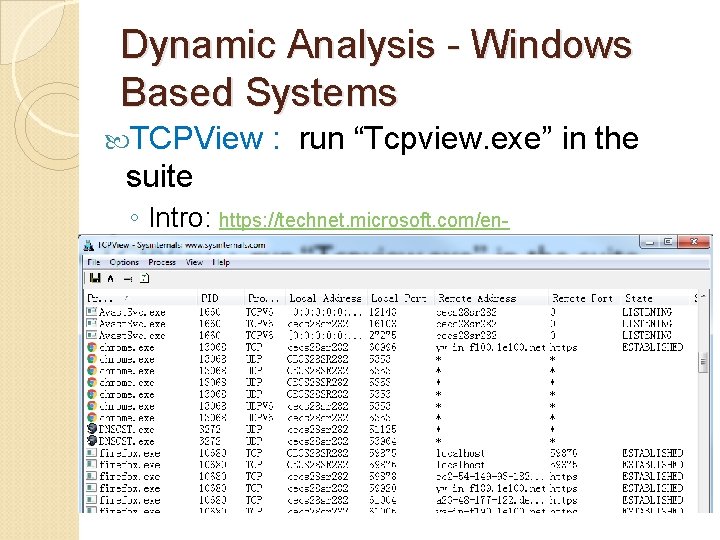Sort by the State column header
Image resolution: width=720 pixels, height=540 pixels.
click(x=655, y=298)
